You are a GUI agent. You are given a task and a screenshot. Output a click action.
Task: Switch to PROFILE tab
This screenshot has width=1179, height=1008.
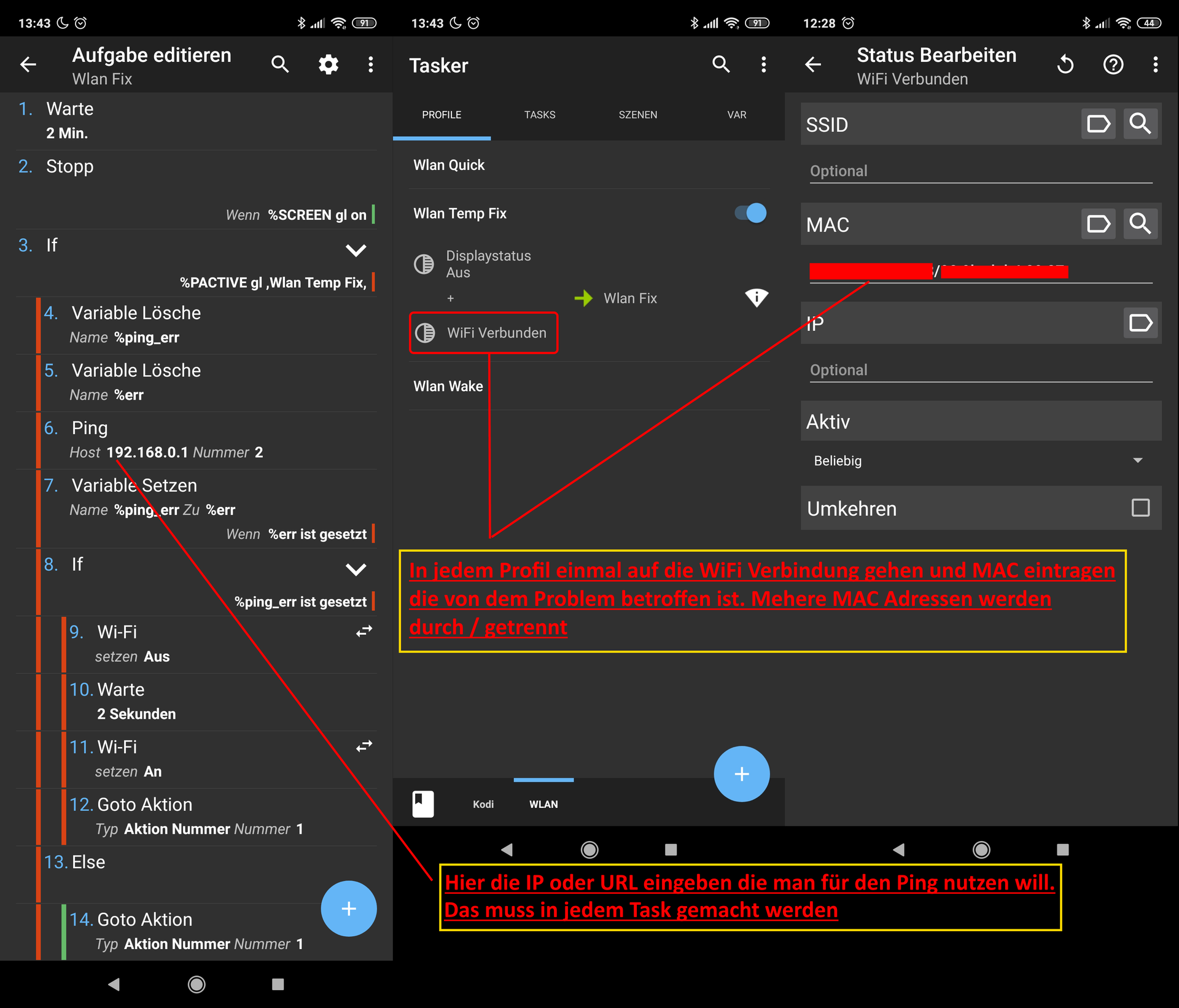[x=442, y=115]
